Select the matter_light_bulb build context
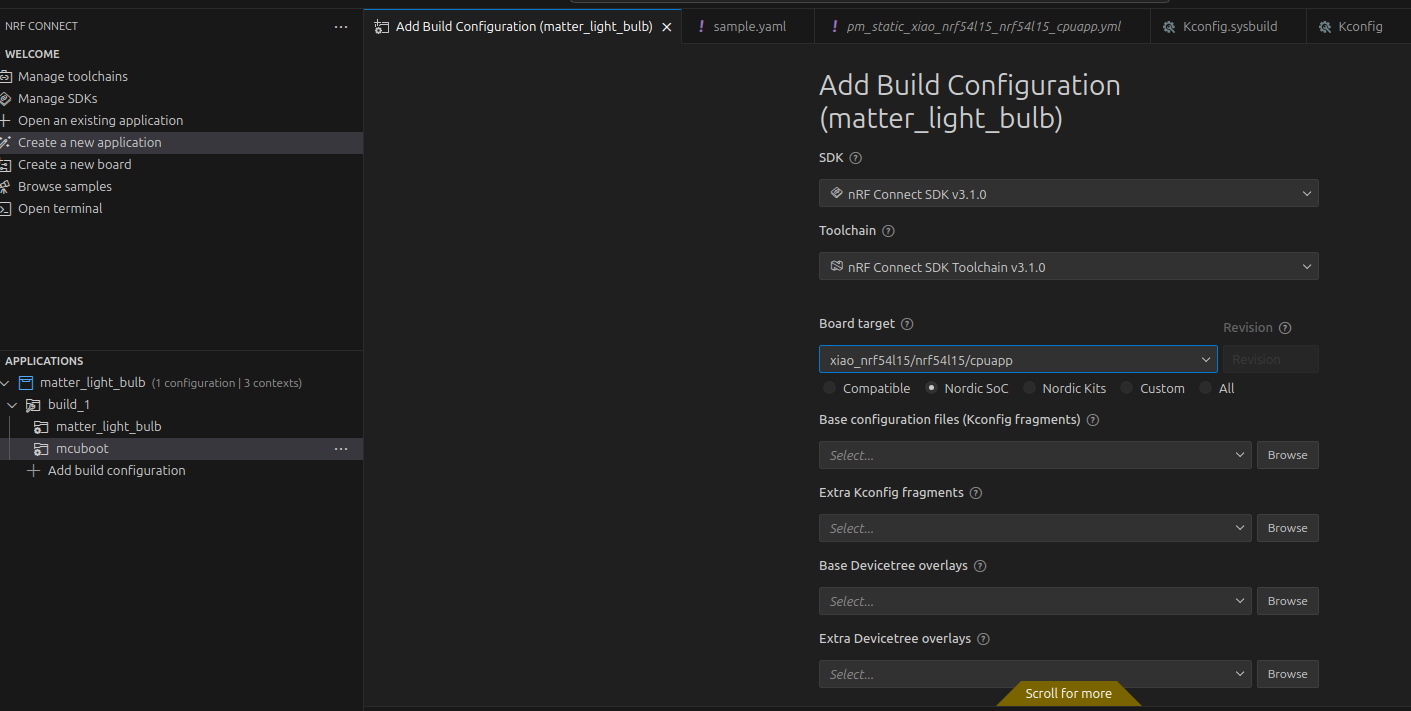Viewport: 1411px width, 711px height. point(181,427)
